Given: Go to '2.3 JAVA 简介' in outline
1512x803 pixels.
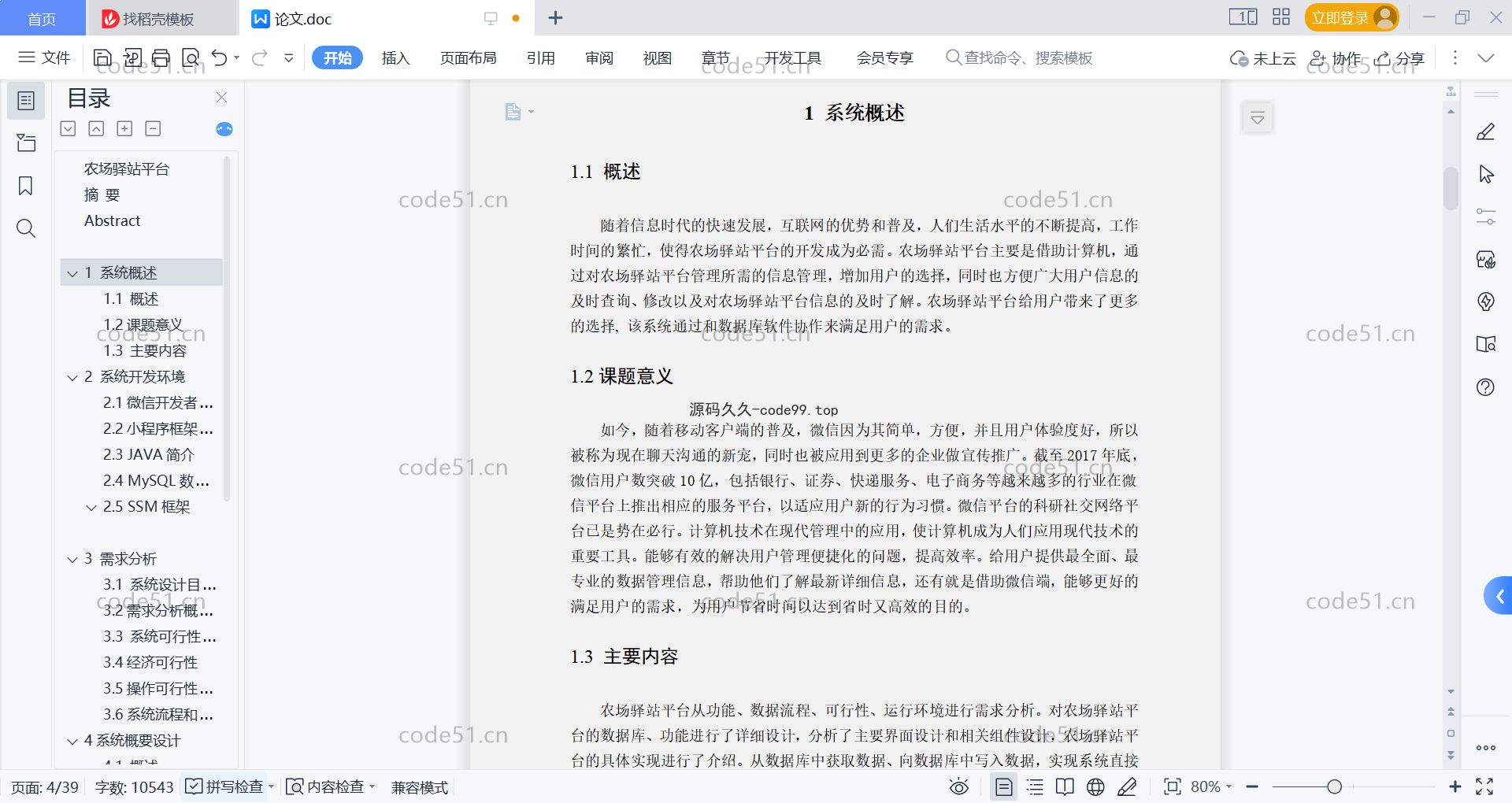Looking at the screenshot, I should click(149, 455).
